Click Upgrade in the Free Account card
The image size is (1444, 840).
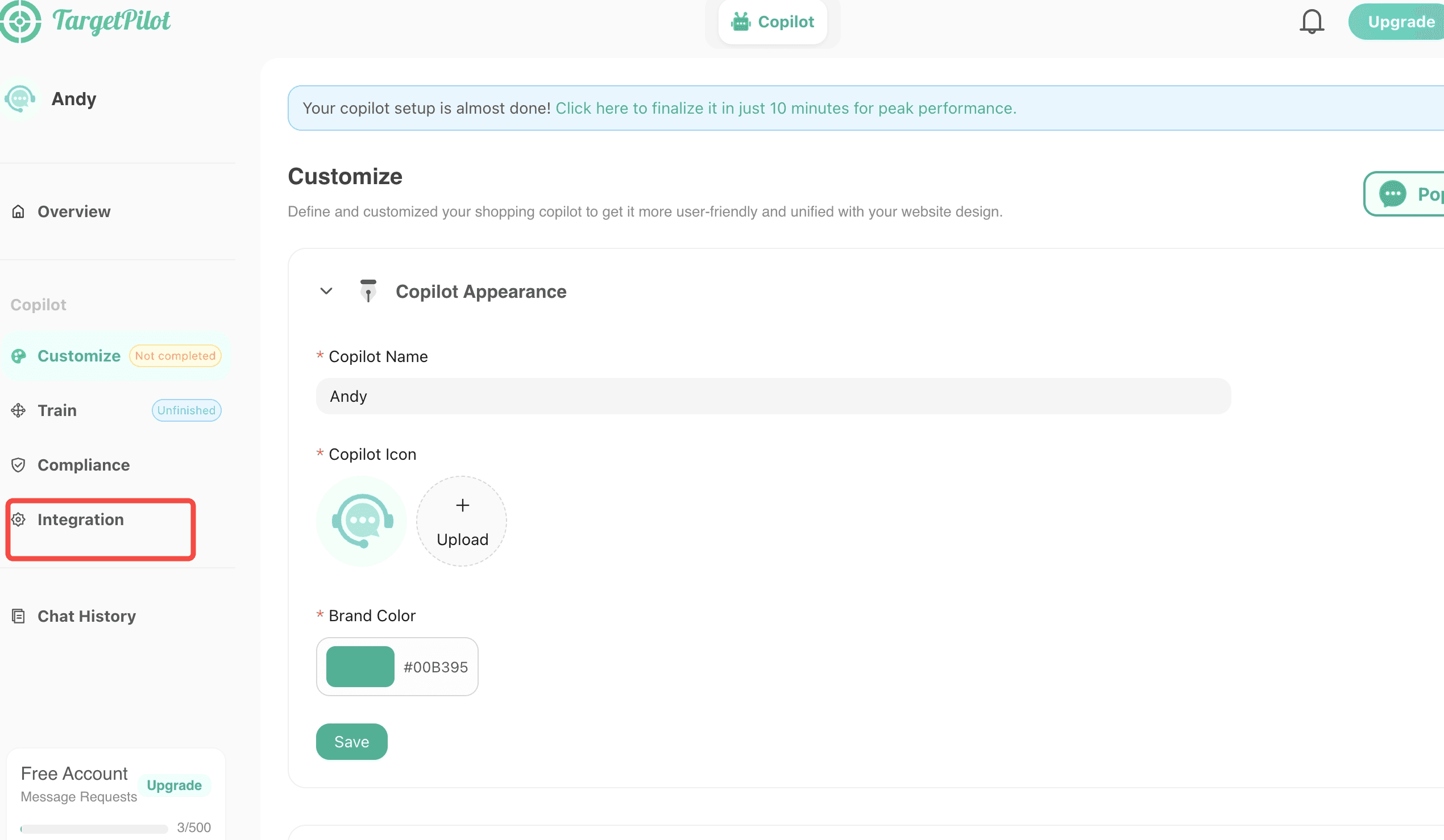[x=174, y=785]
